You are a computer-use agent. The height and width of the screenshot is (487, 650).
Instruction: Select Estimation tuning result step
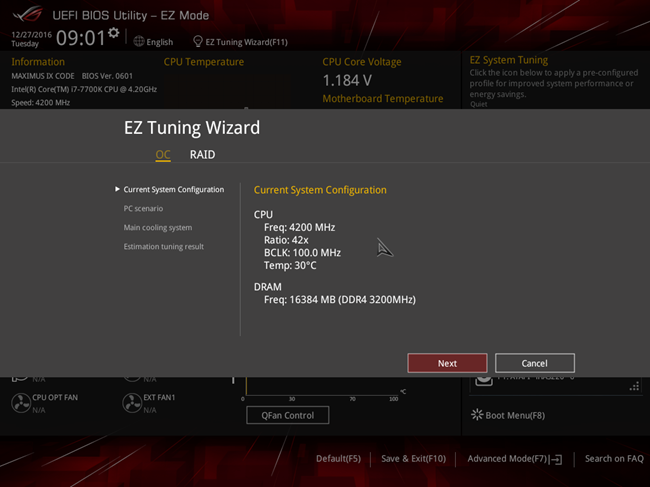click(163, 247)
